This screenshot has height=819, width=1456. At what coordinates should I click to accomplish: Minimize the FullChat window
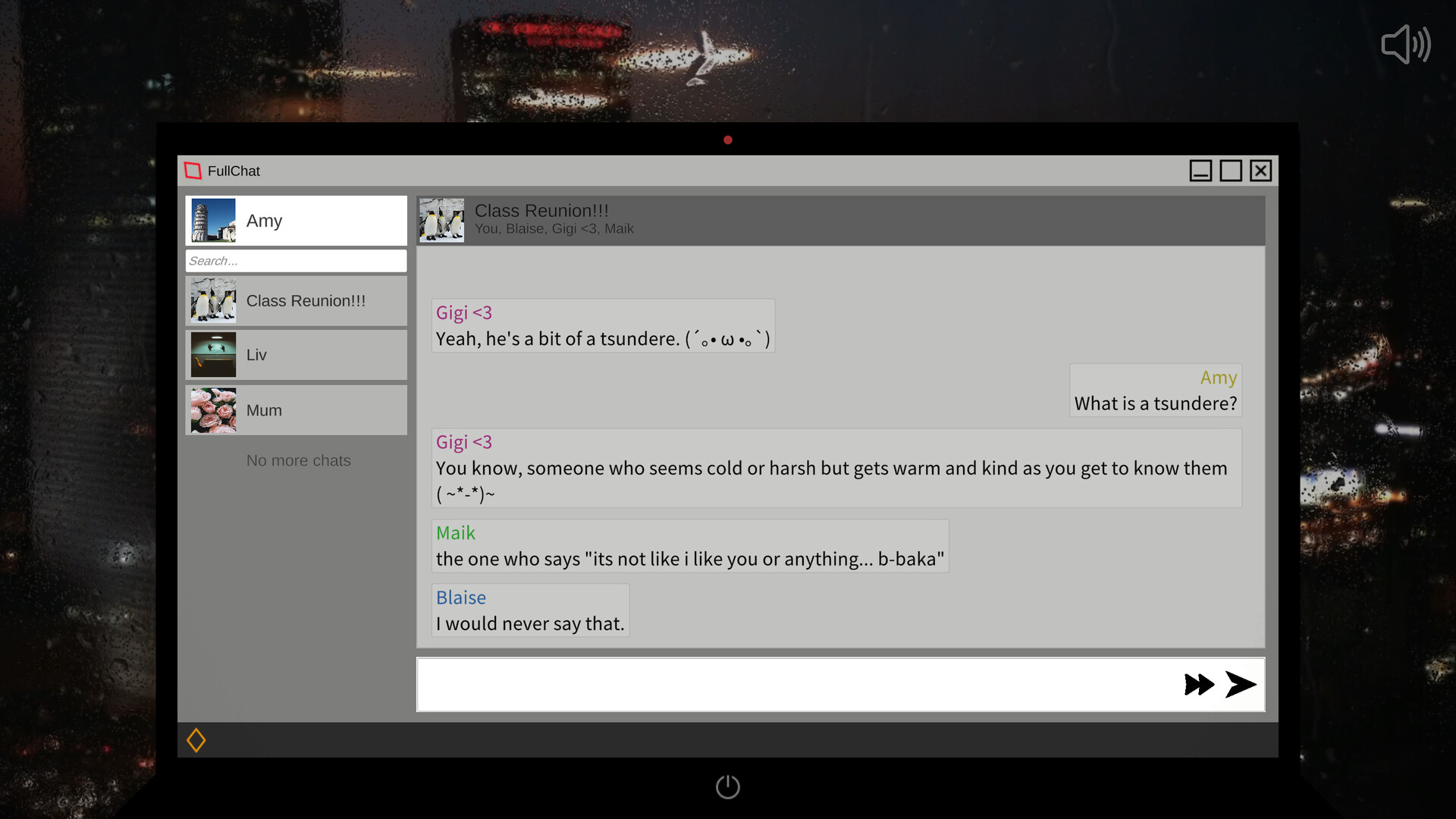[x=1200, y=171]
